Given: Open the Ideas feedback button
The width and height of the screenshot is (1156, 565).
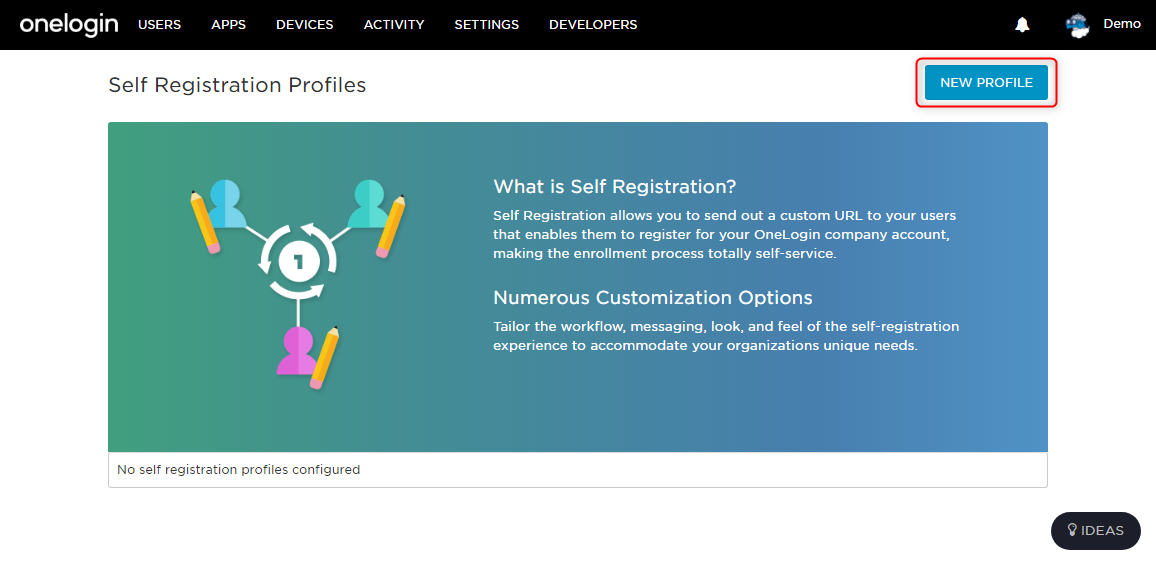Looking at the screenshot, I should coord(1096,530).
